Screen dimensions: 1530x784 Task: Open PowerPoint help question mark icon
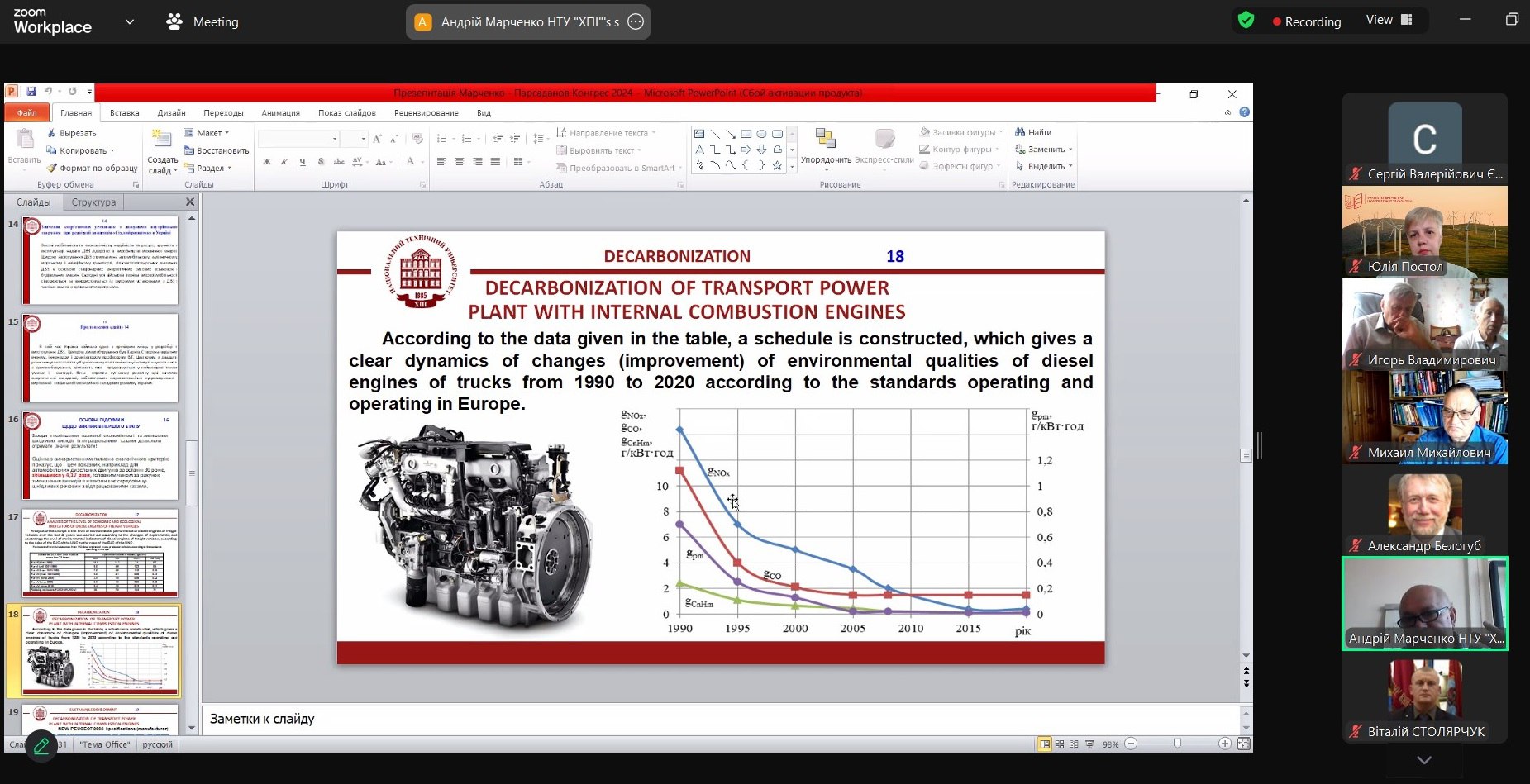click(x=1244, y=112)
